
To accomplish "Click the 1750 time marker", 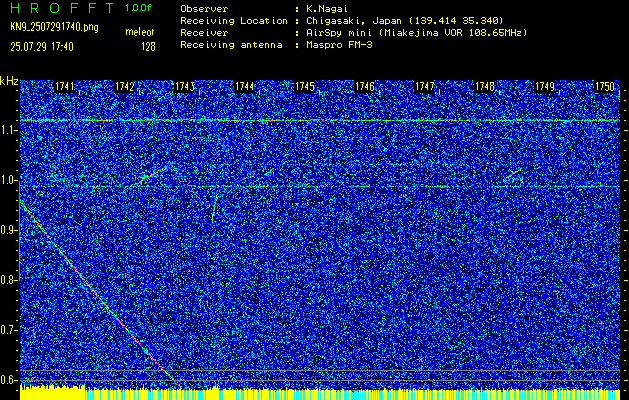I will click(x=605, y=87).
